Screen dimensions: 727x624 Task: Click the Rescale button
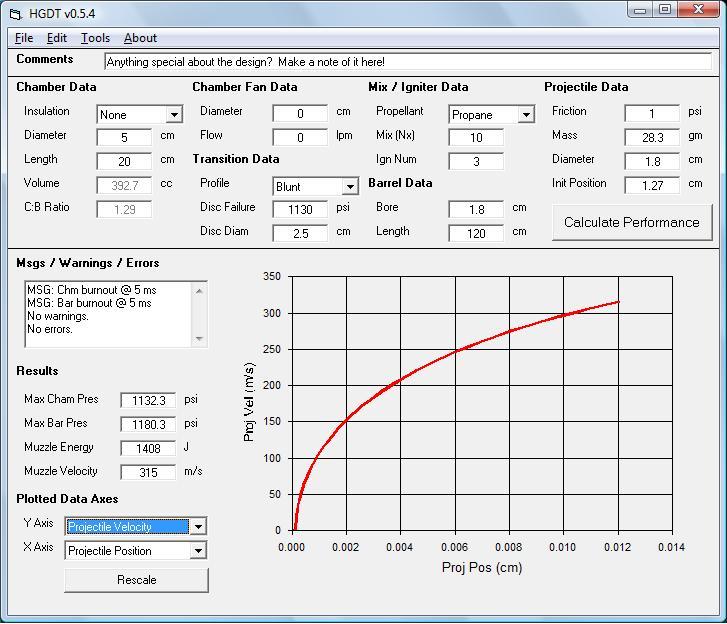tap(137, 580)
